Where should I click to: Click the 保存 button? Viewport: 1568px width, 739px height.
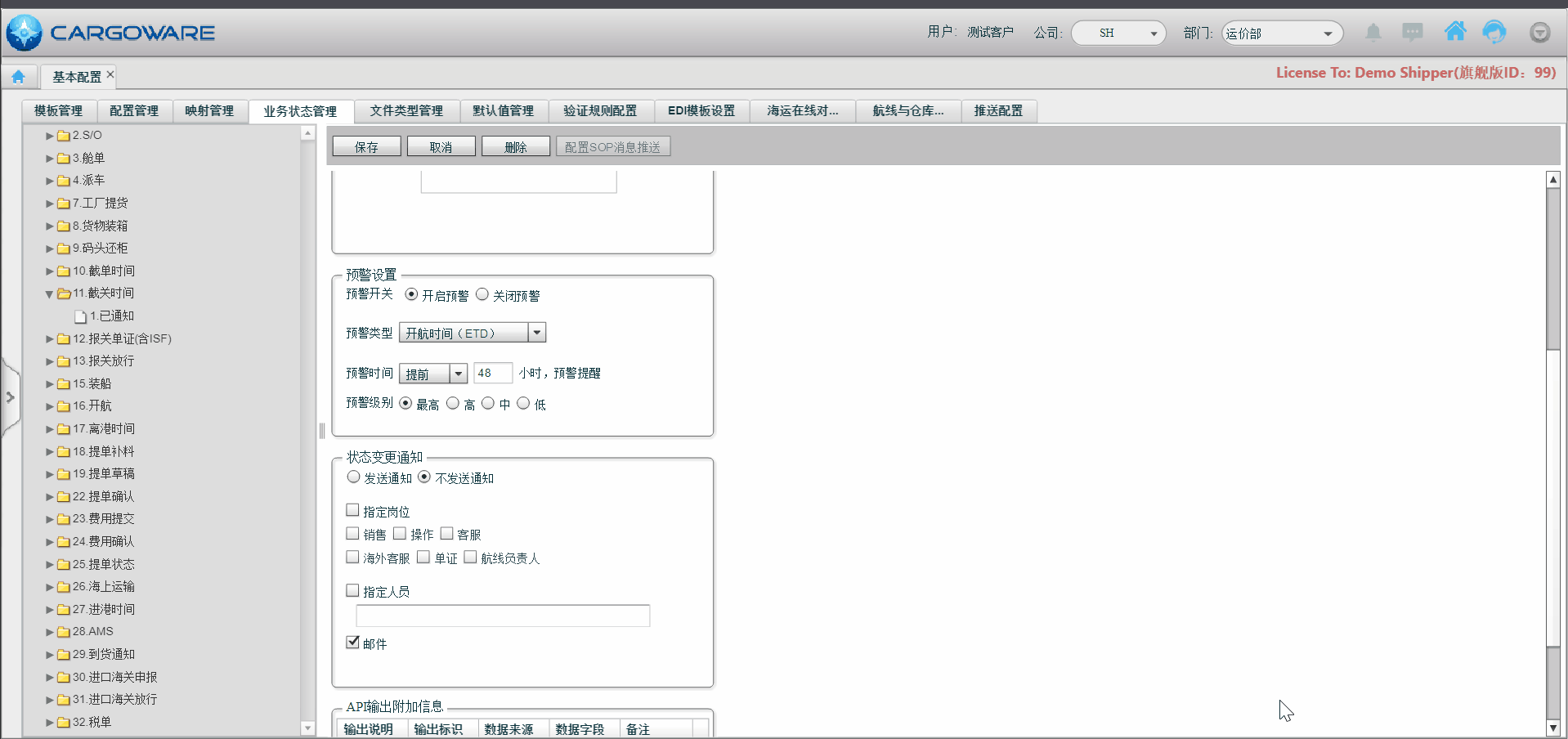click(366, 147)
